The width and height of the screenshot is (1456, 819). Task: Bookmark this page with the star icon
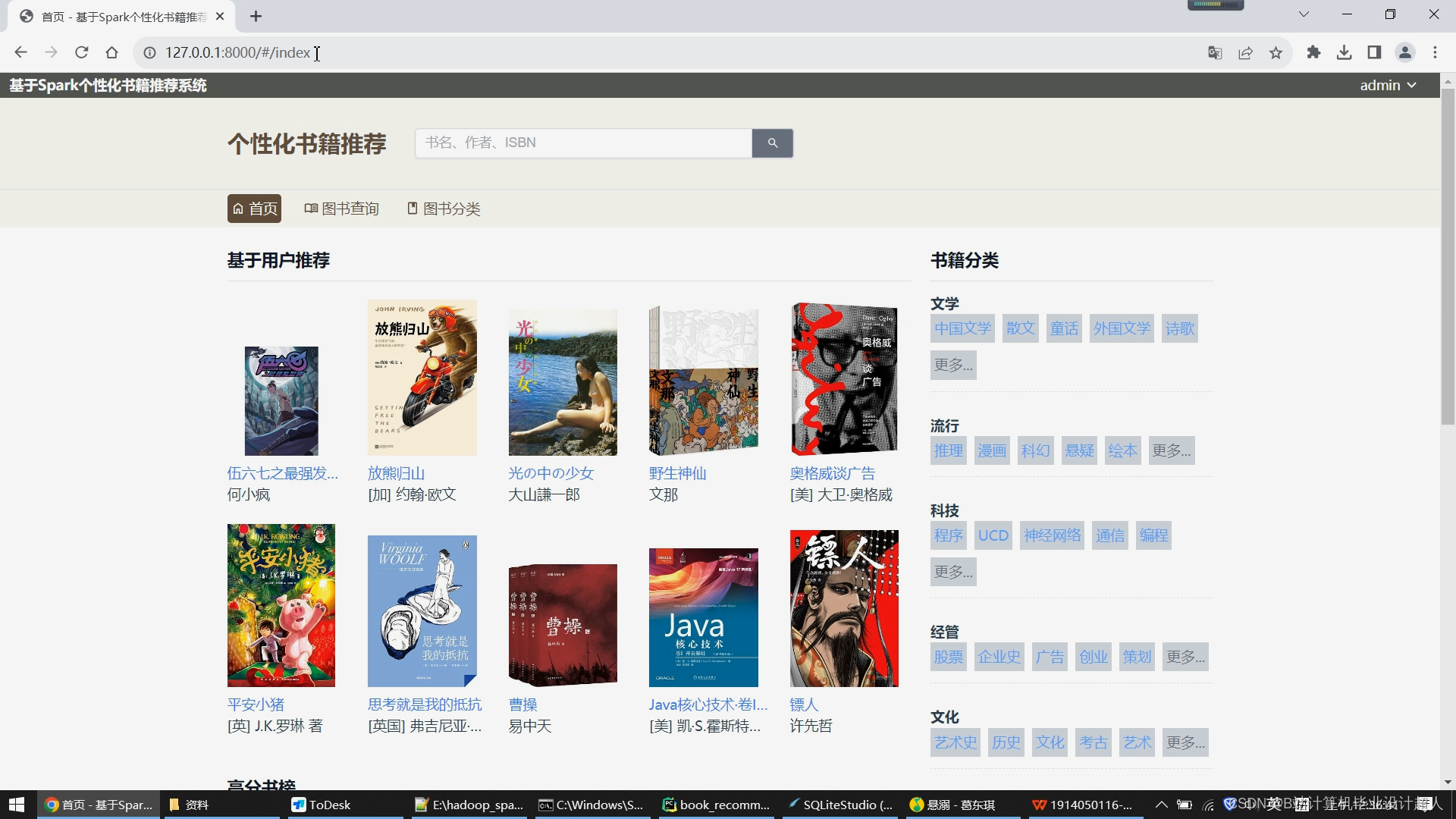(x=1276, y=52)
